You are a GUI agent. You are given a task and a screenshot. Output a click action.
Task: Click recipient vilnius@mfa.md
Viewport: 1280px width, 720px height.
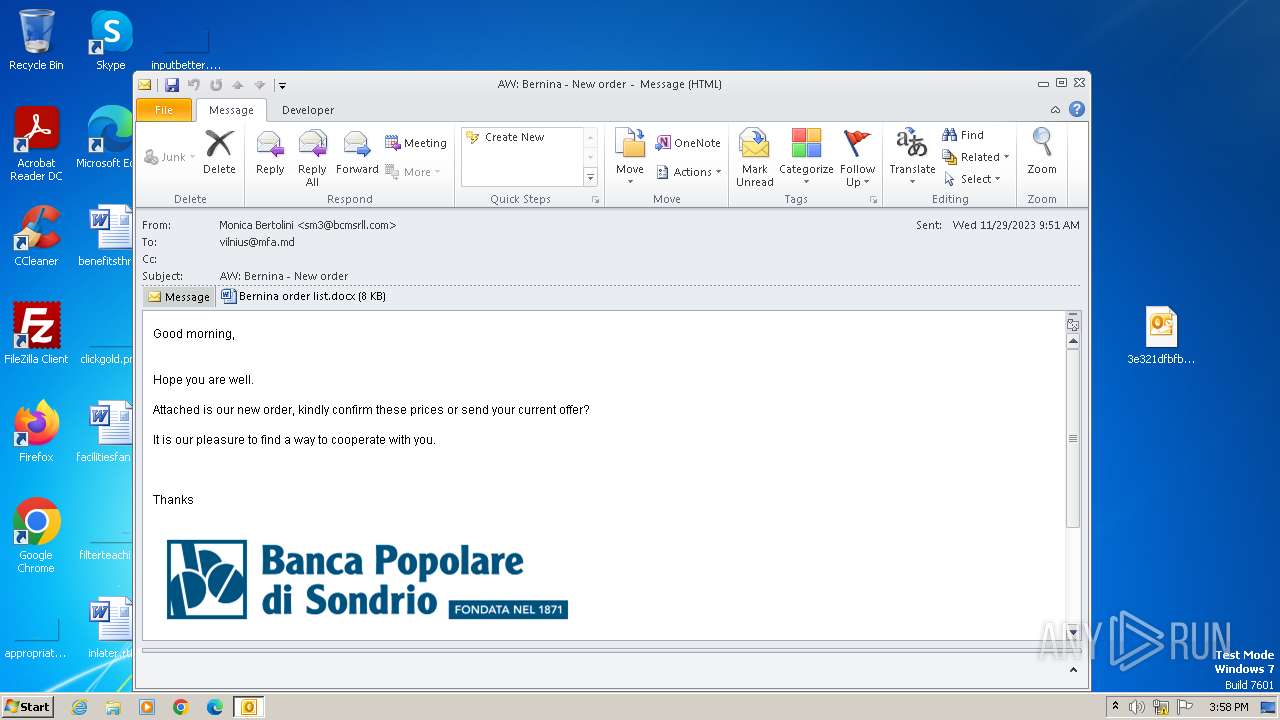(257, 242)
